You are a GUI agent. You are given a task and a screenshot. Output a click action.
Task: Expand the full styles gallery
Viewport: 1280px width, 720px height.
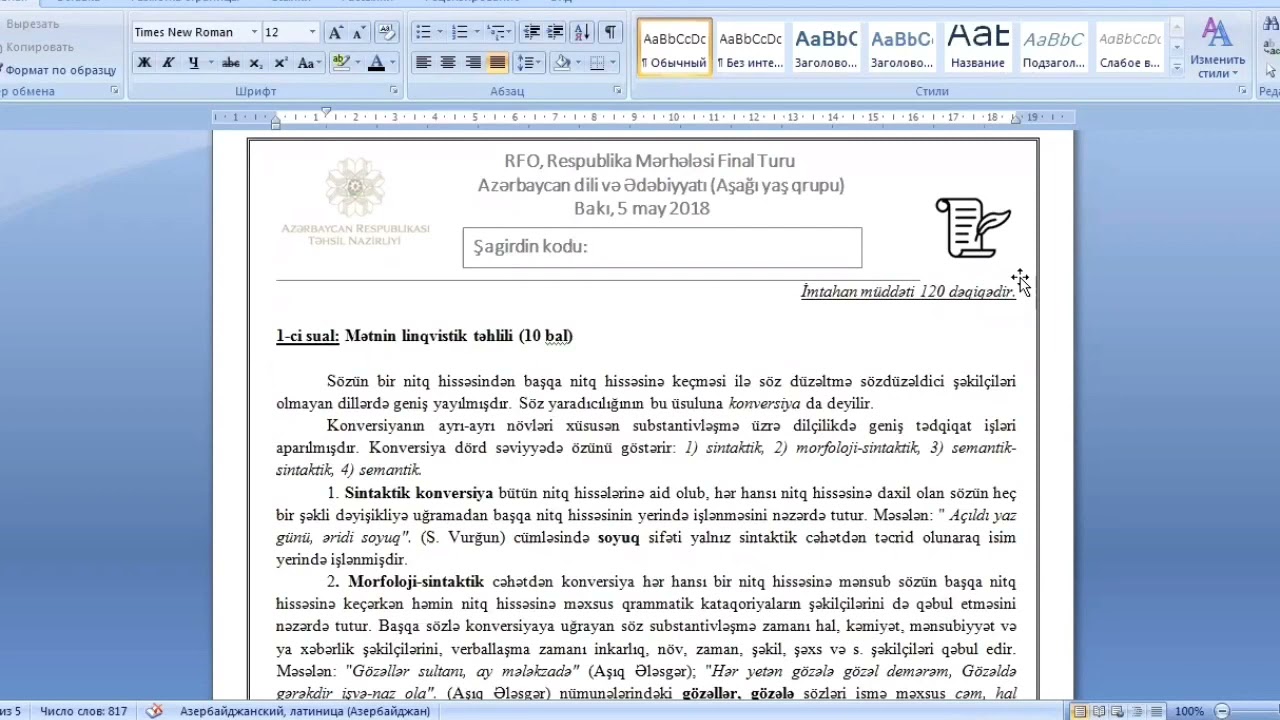tap(1177, 68)
